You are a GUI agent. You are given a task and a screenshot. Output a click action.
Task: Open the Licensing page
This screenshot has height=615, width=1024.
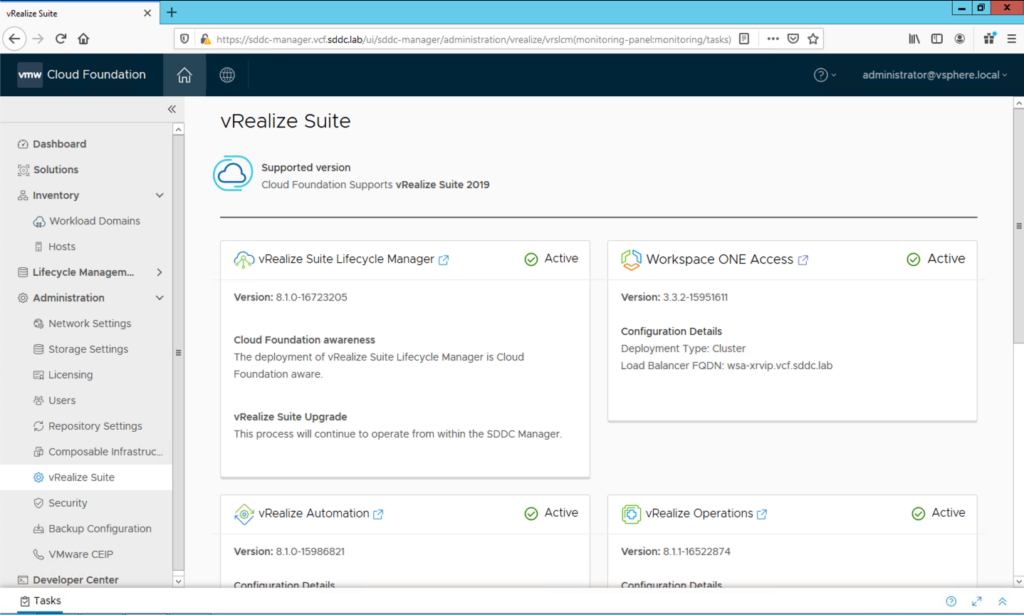click(x=70, y=374)
